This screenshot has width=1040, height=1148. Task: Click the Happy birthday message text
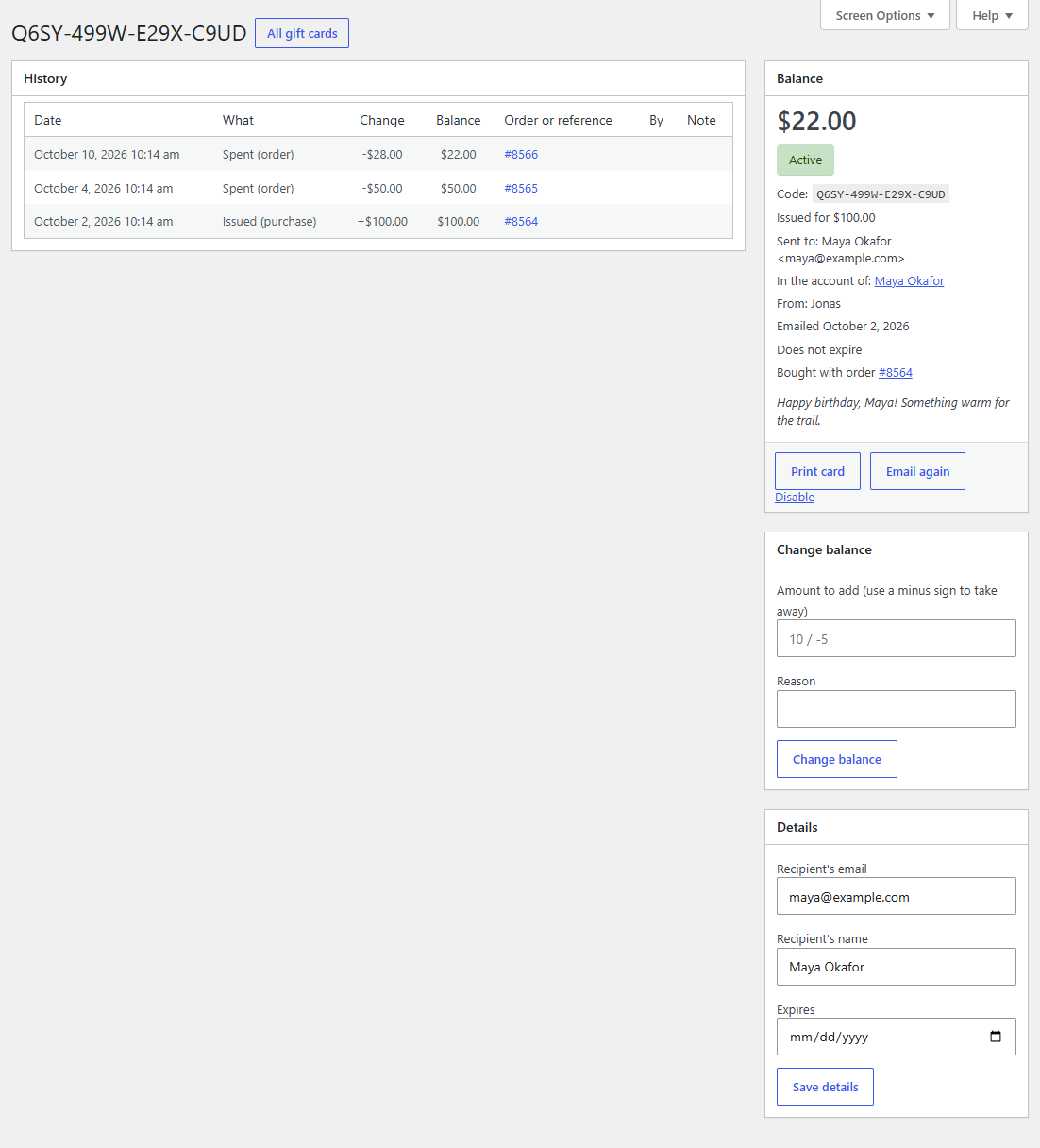(x=893, y=412)
